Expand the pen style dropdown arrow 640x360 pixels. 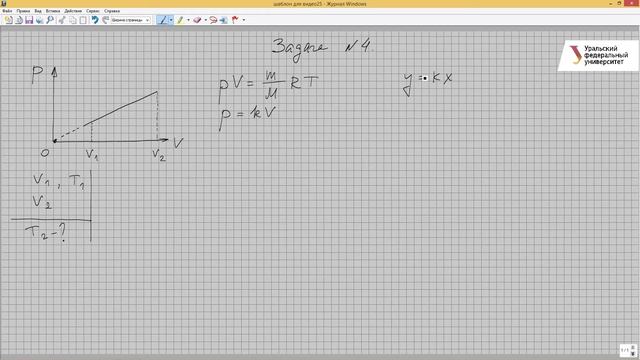(x=171, y=20)
